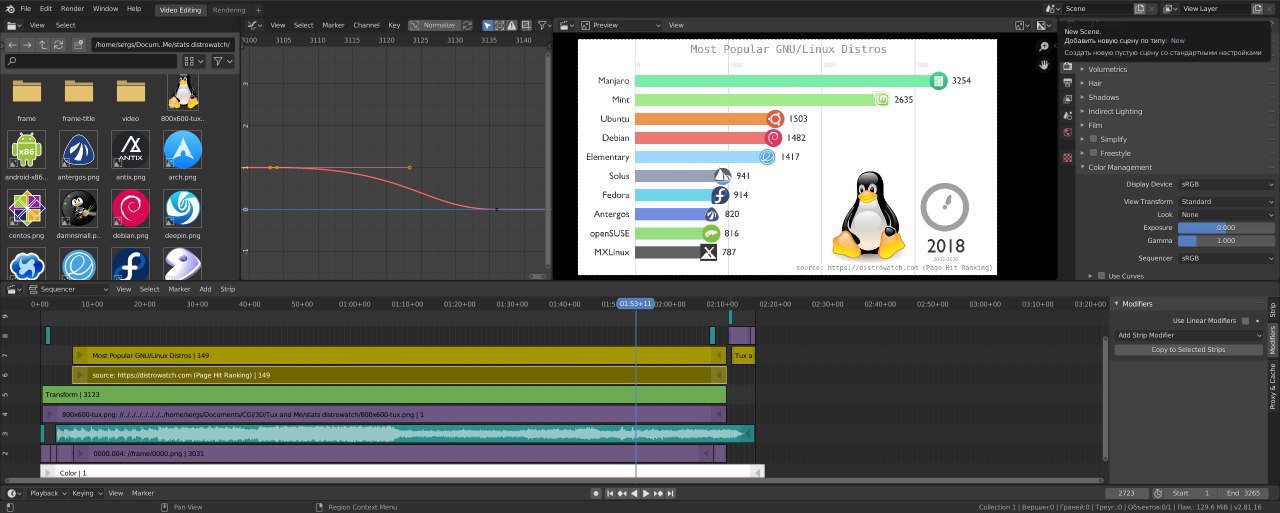Image resolution: width=1280 pixels, height=513 pixels.
Task: Open the Texture properties tab icon
Action: coord(1068,157)
